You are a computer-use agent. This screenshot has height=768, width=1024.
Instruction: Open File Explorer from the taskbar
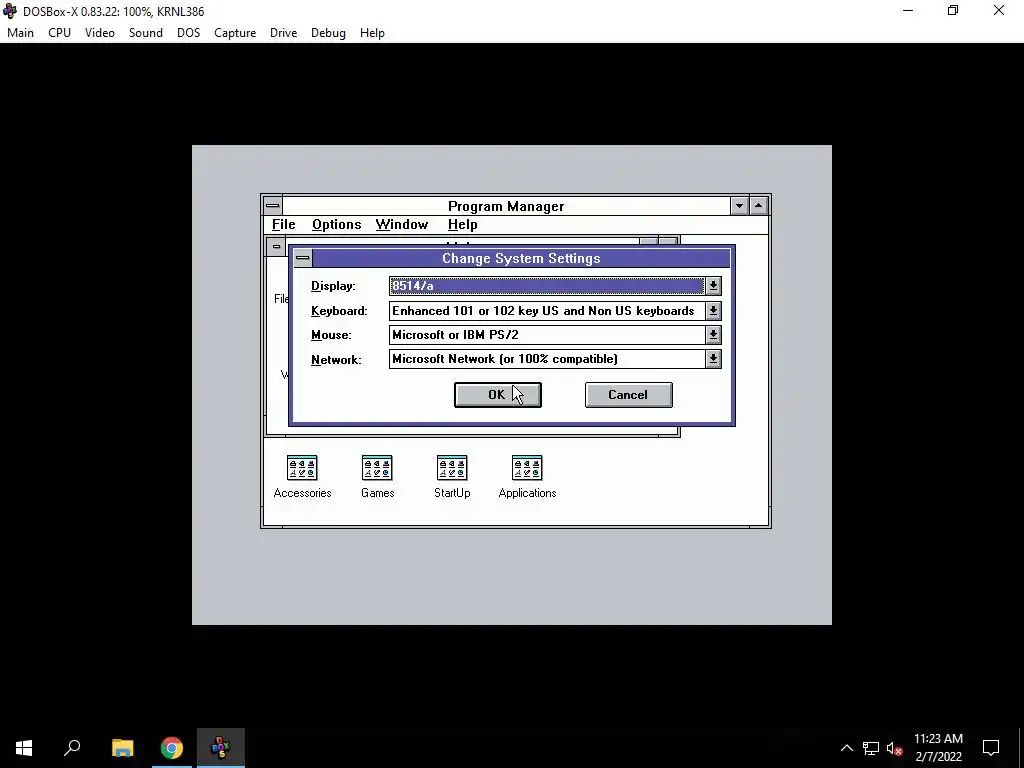(x=123, y=748)
